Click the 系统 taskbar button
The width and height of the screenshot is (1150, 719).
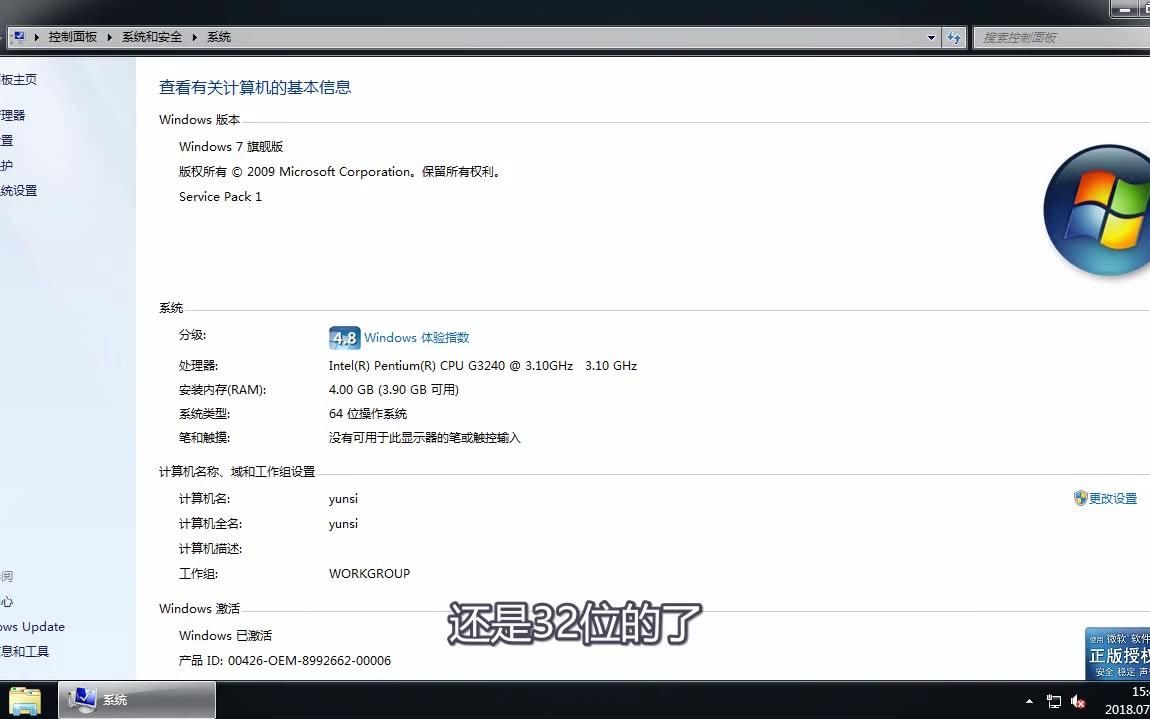point(137,700)
